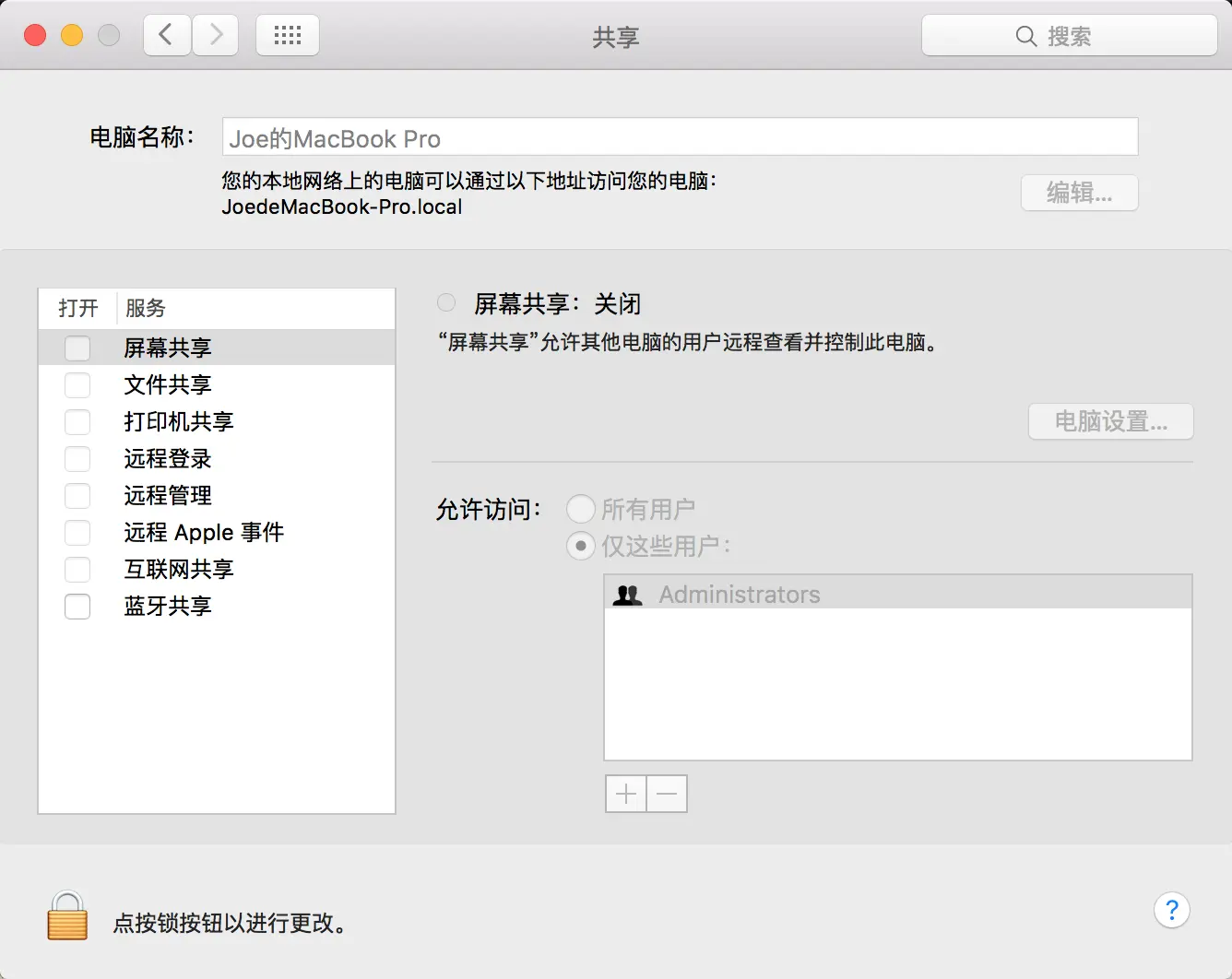Click the remove user minus button
This screenshot has width=1232, height=979.
pos(667,794)
